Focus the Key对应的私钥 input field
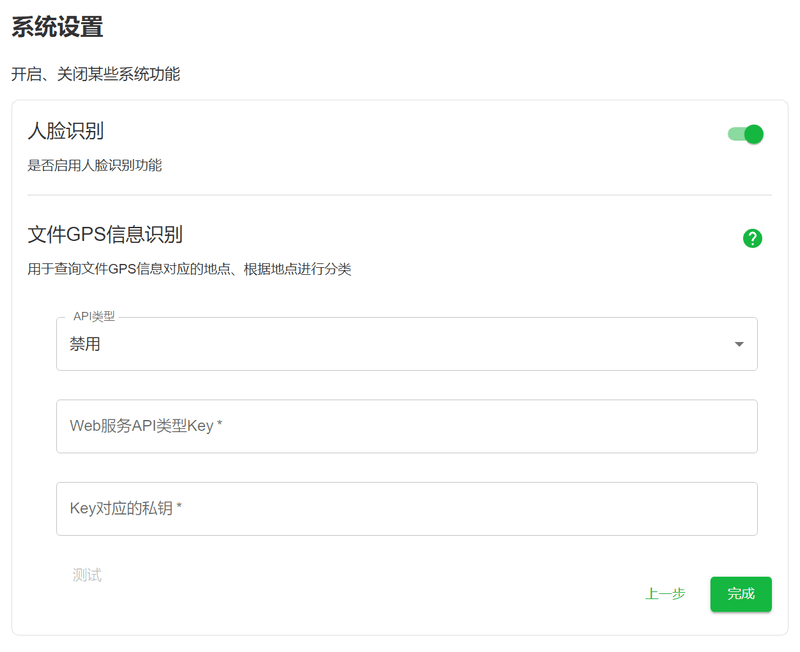 click(x=405, y=509)
